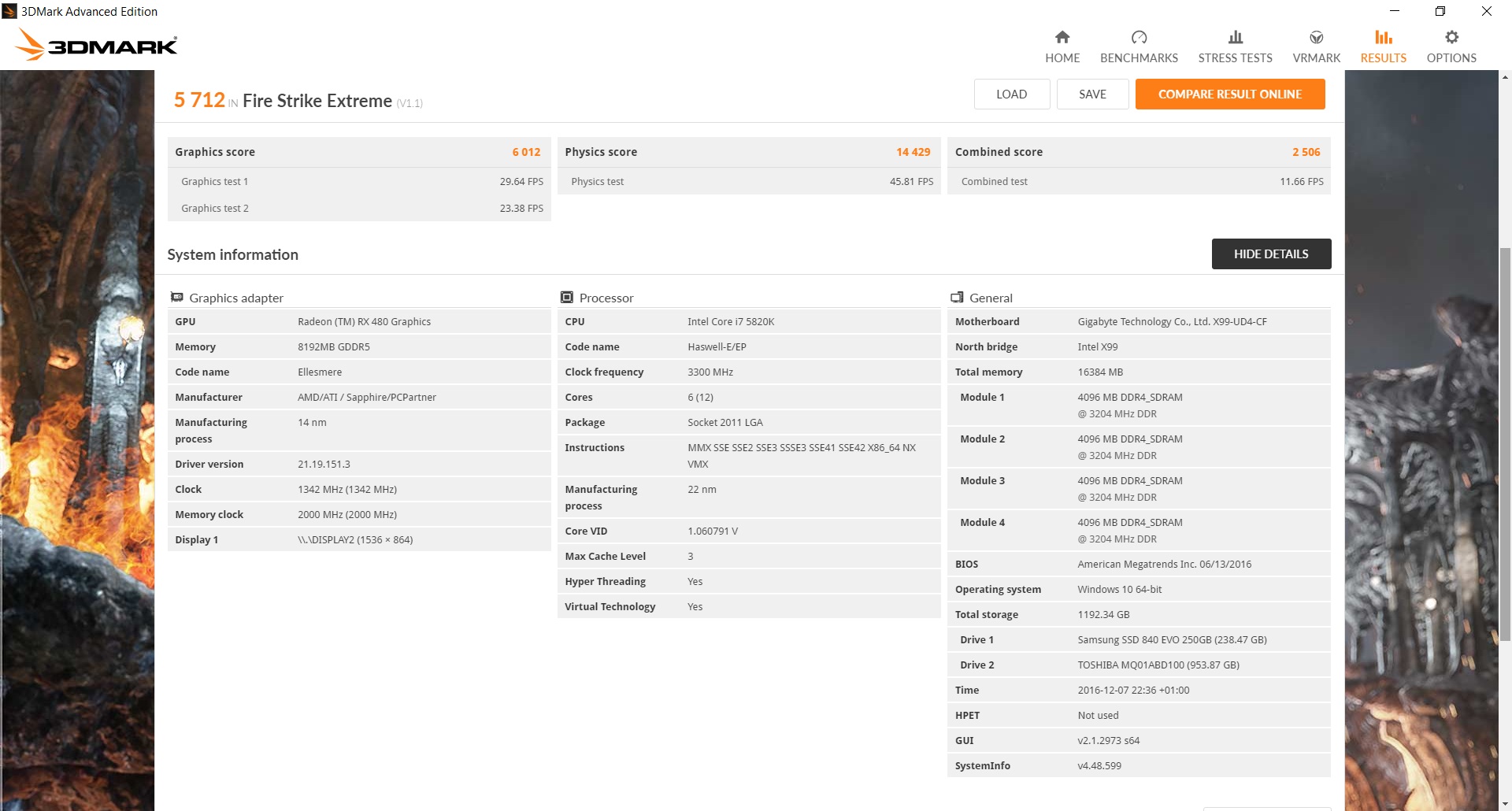Click Combined test value 11.66 FPS
The width and height of the screenshot is (1512, 811).
coord(1302,181)
